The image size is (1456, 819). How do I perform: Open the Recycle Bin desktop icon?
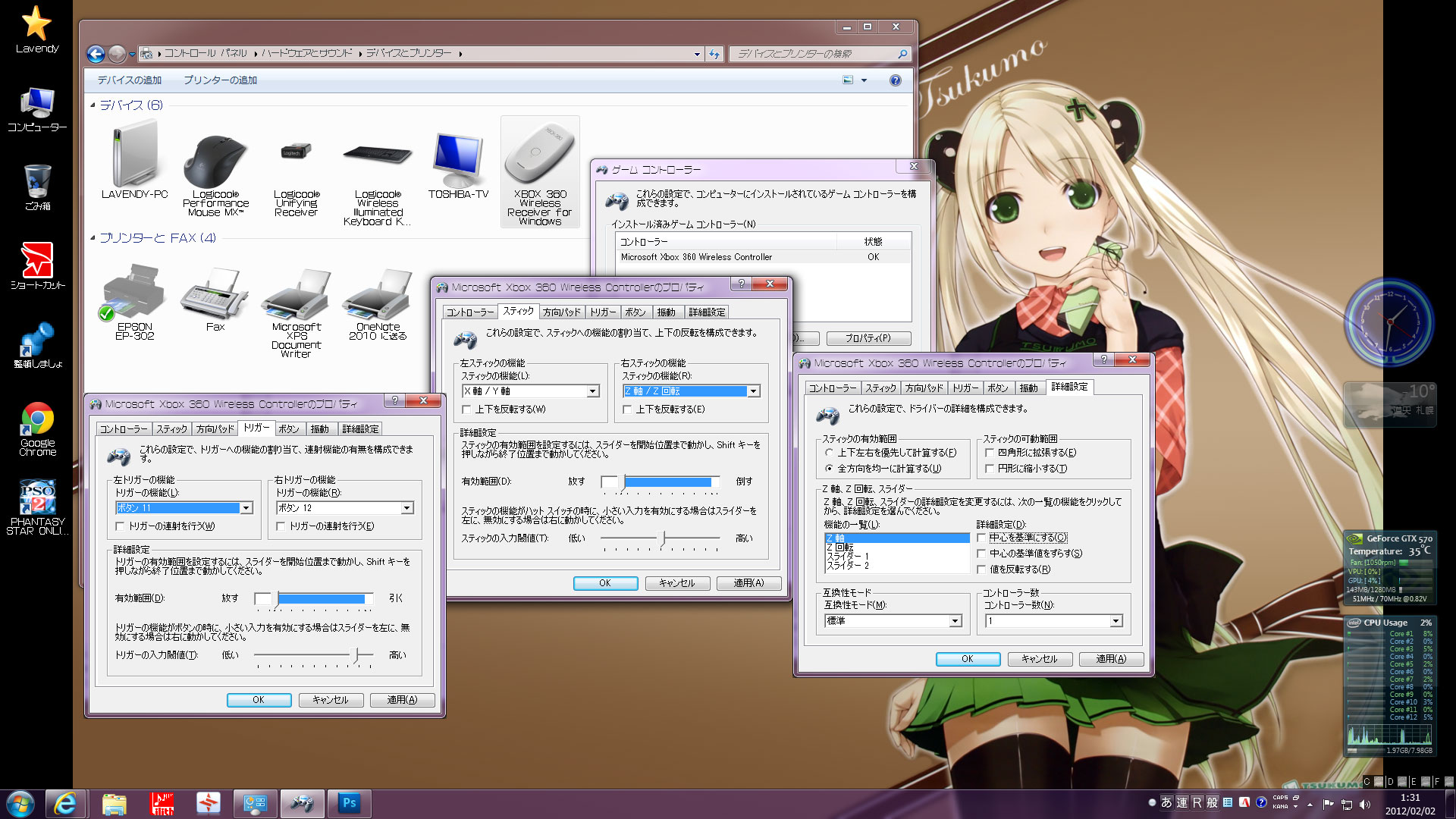click(36, 187)
